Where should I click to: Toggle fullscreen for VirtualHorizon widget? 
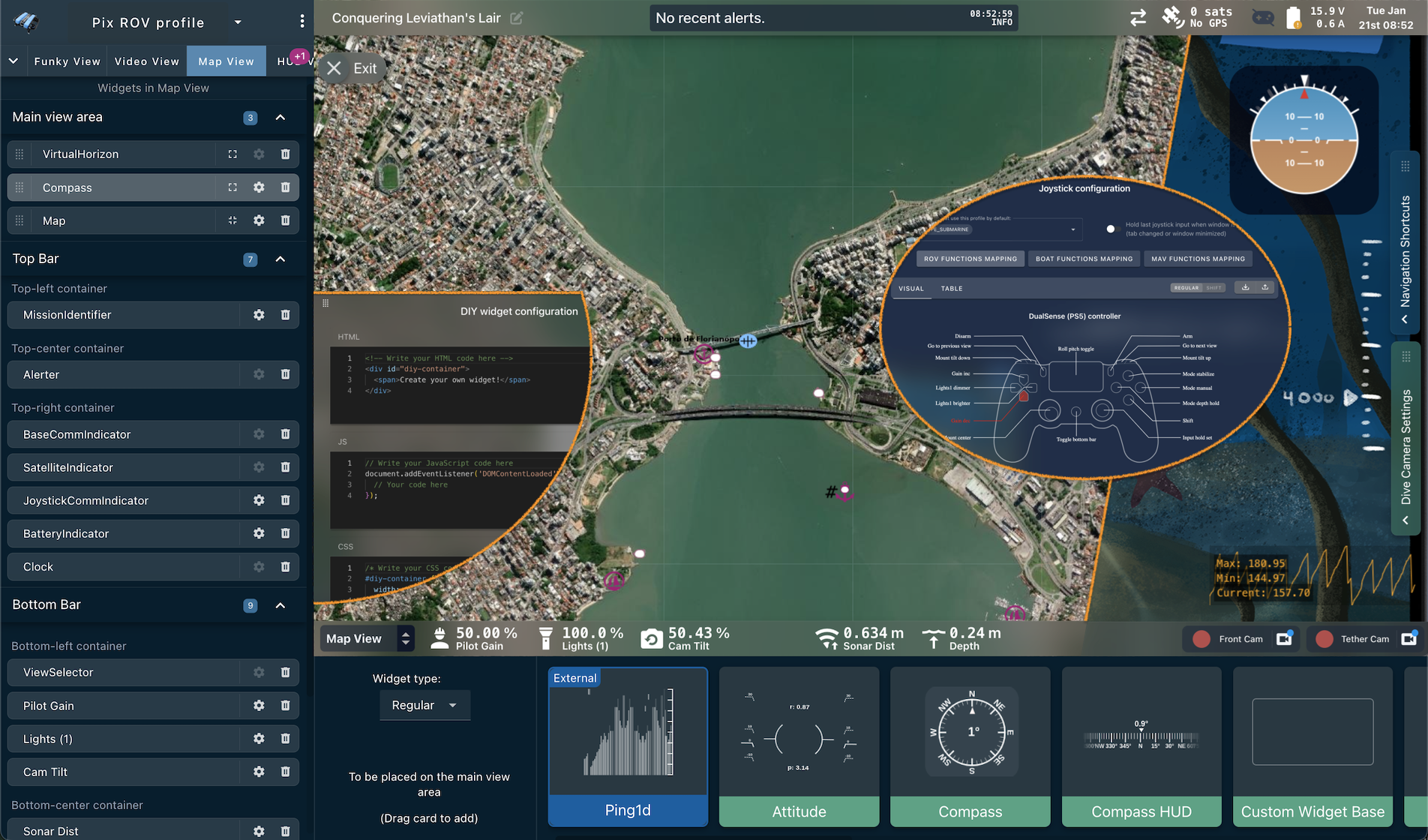[x=232, y=154]
